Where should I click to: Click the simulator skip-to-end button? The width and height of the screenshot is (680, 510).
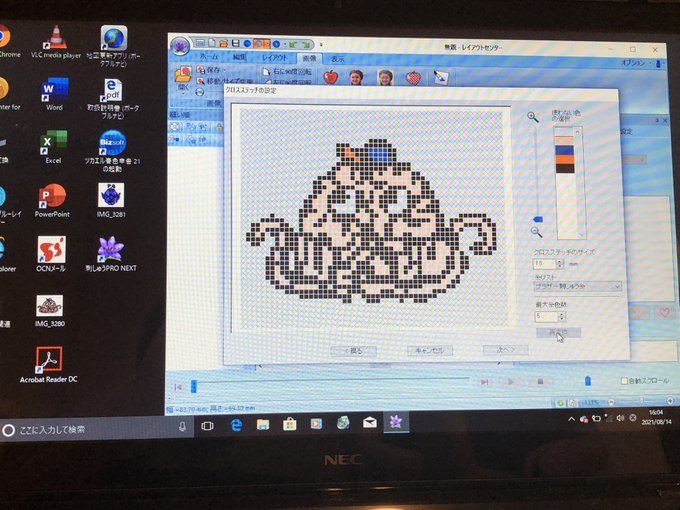pos(484,382)
